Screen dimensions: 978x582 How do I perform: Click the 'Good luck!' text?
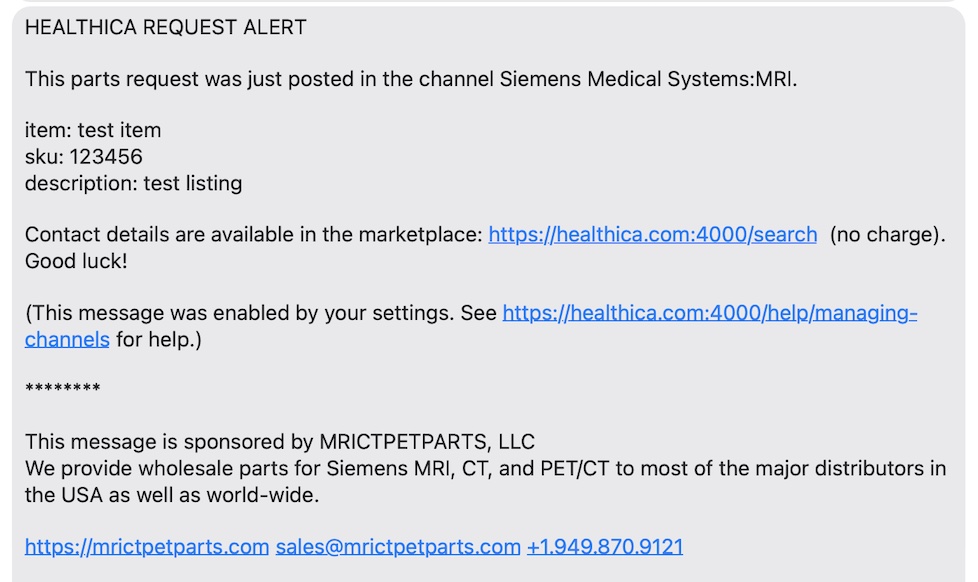coord(76,261)
